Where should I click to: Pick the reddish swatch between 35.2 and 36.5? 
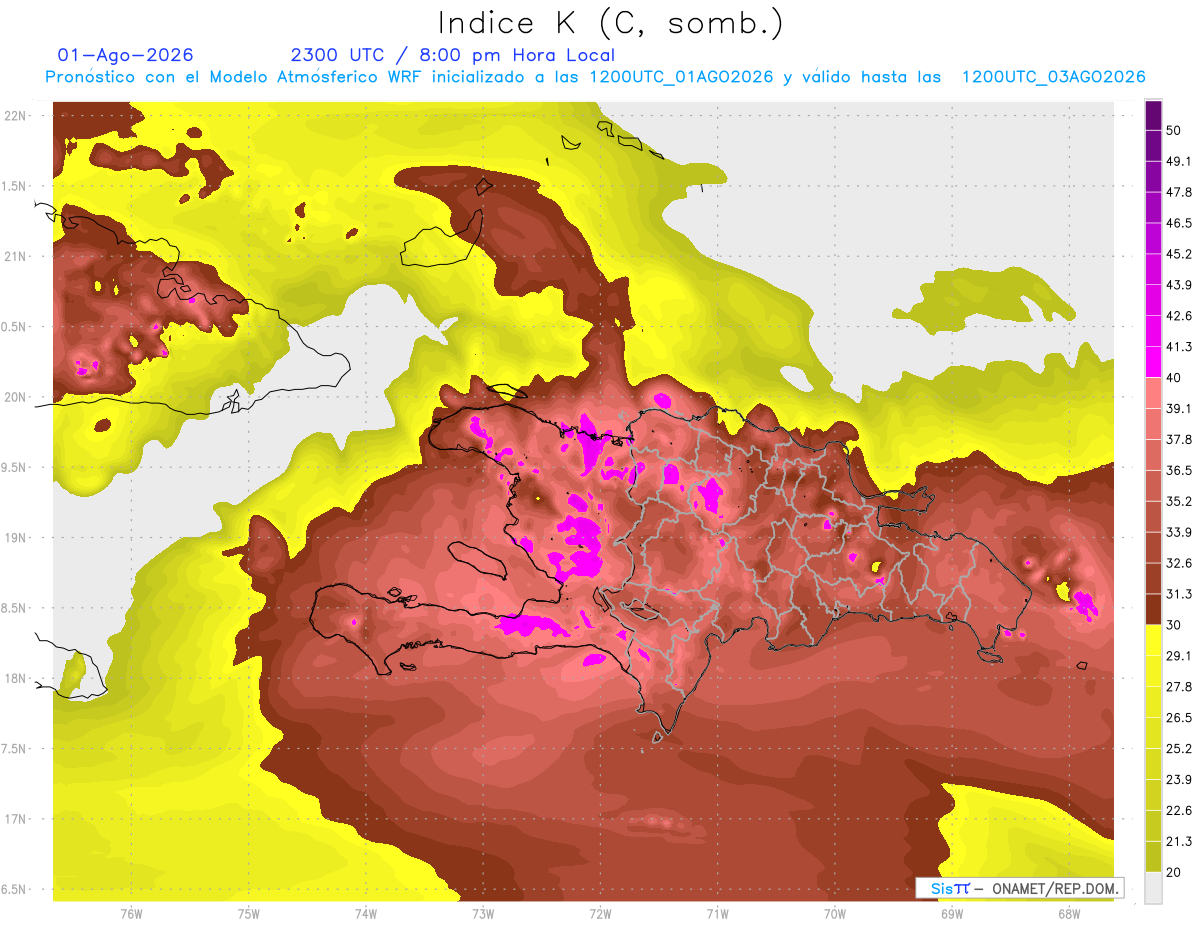1153,486
